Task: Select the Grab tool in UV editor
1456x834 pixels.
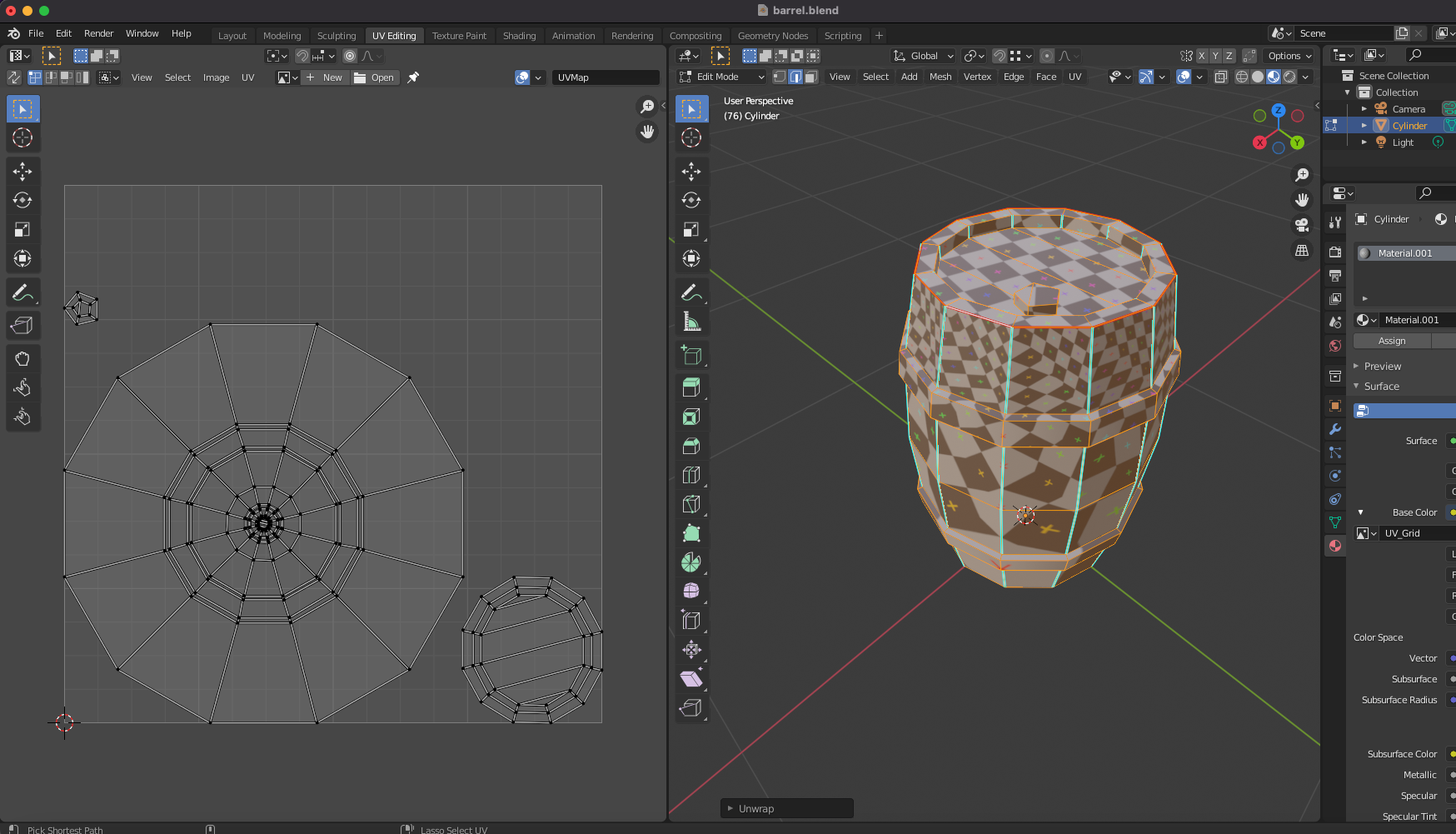Action: tap(22, 359)
